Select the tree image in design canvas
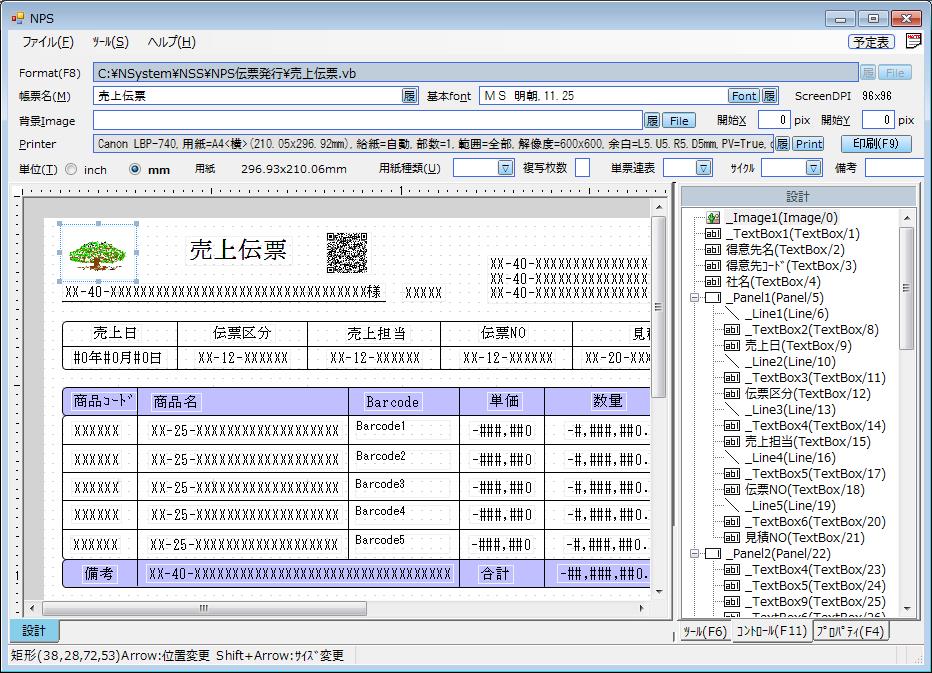 [x=98, y=253]
